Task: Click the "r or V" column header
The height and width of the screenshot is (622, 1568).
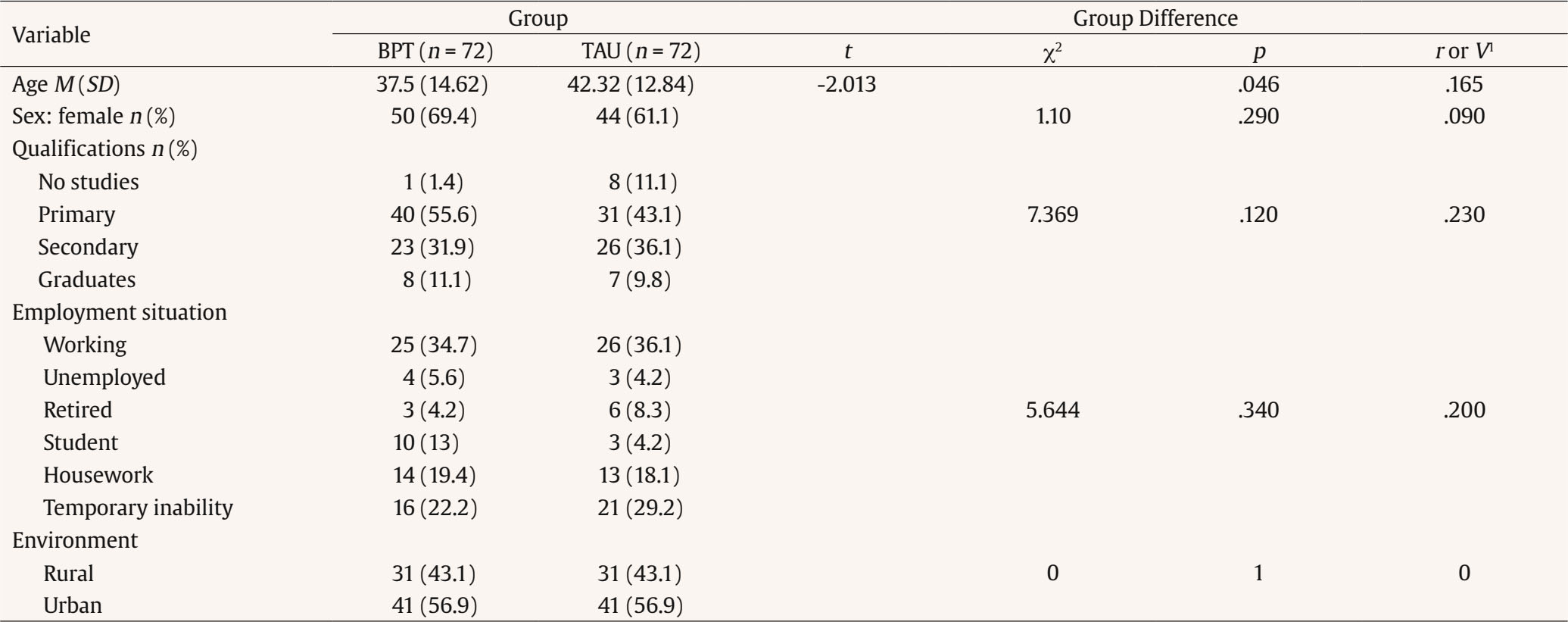Action: pos(1463,52)
